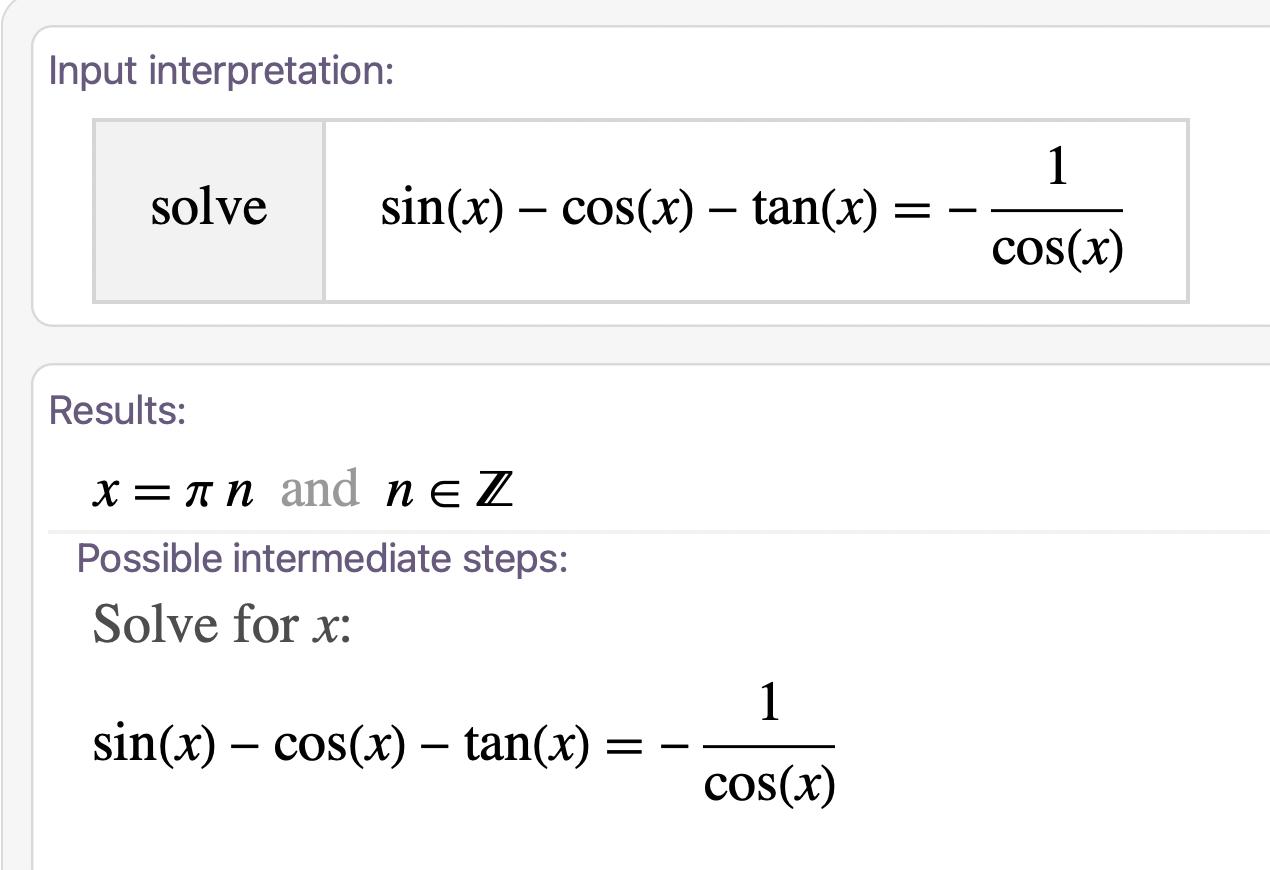The image size is (1270, 870).
Task: Click the gray "and" in the result
Action: (319, 489)
